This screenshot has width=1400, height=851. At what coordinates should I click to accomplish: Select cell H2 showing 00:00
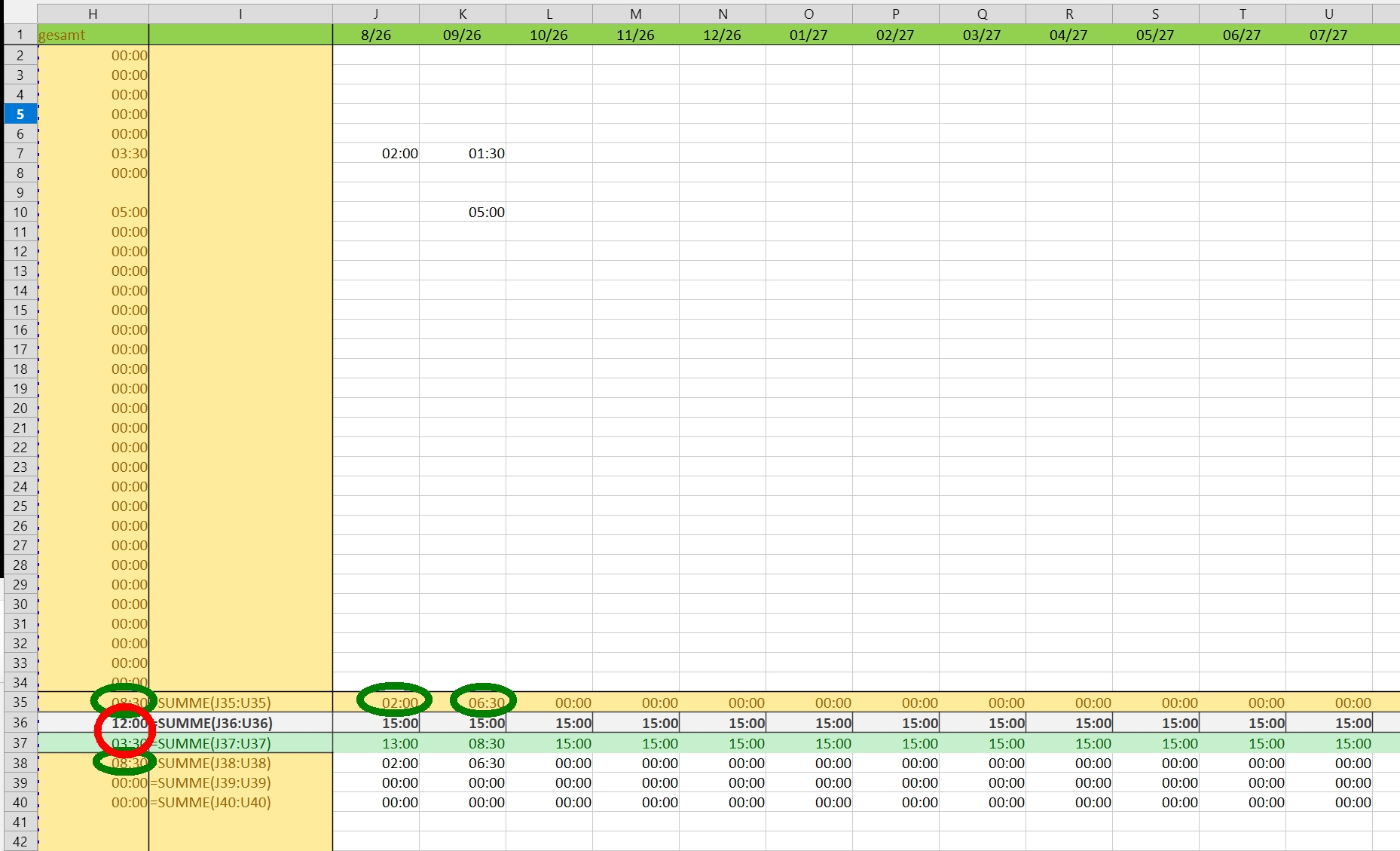[93, 55]
